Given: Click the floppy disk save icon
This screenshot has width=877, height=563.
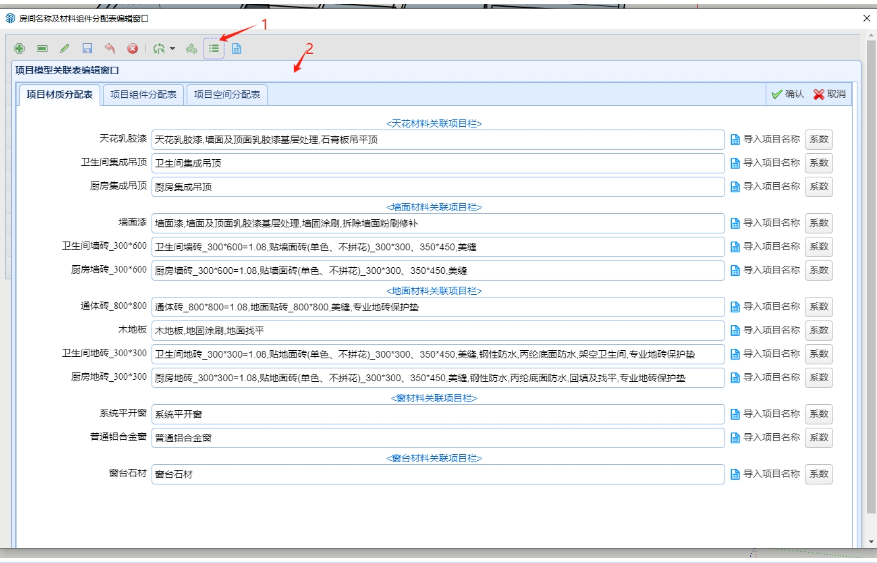Looking at the screenshot, I should 87,48.
